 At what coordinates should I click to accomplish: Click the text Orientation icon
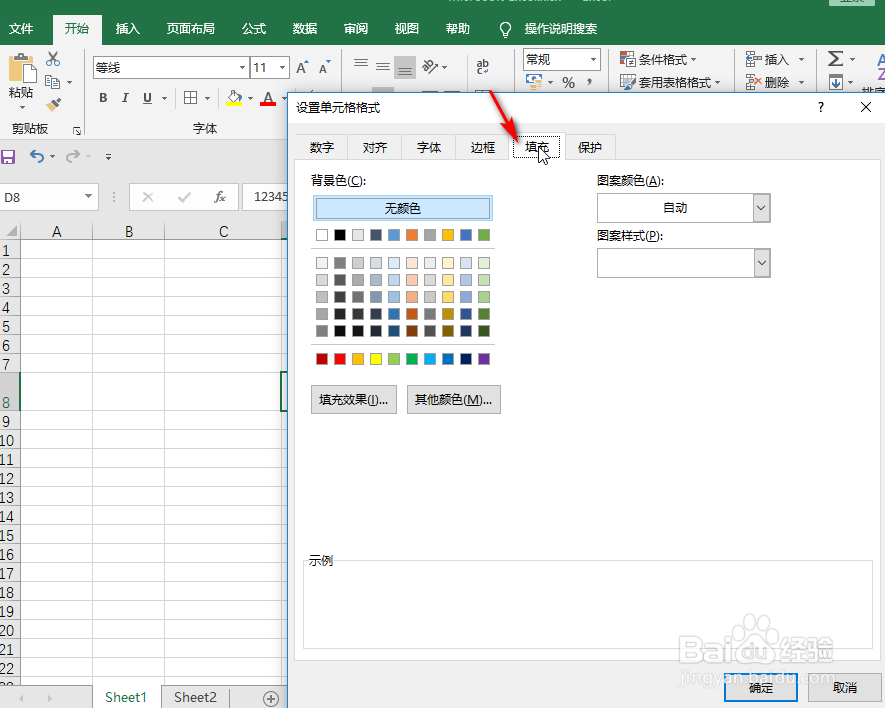[x=430, y=67]
